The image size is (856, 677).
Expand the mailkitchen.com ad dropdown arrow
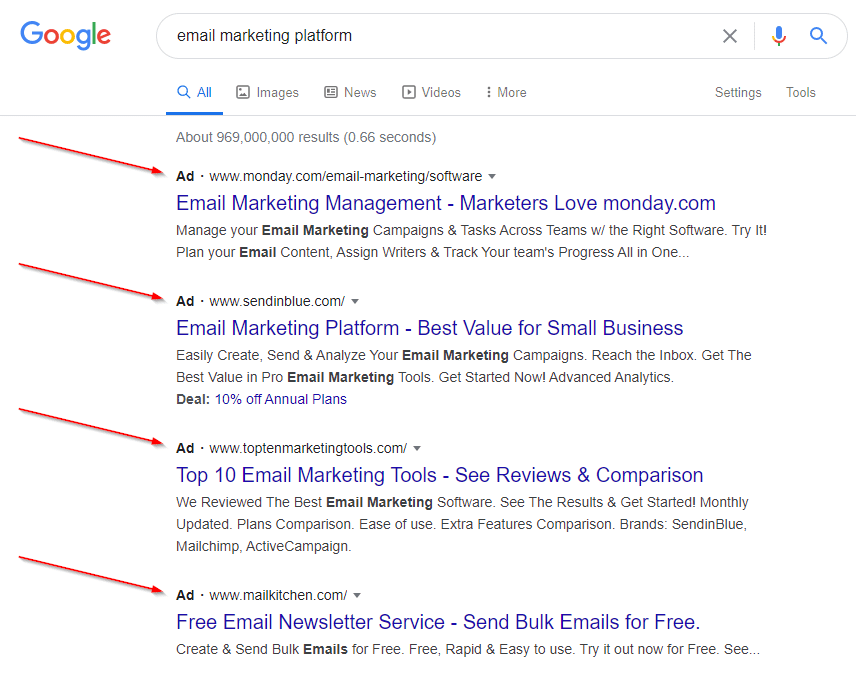(x=357, y=595)
